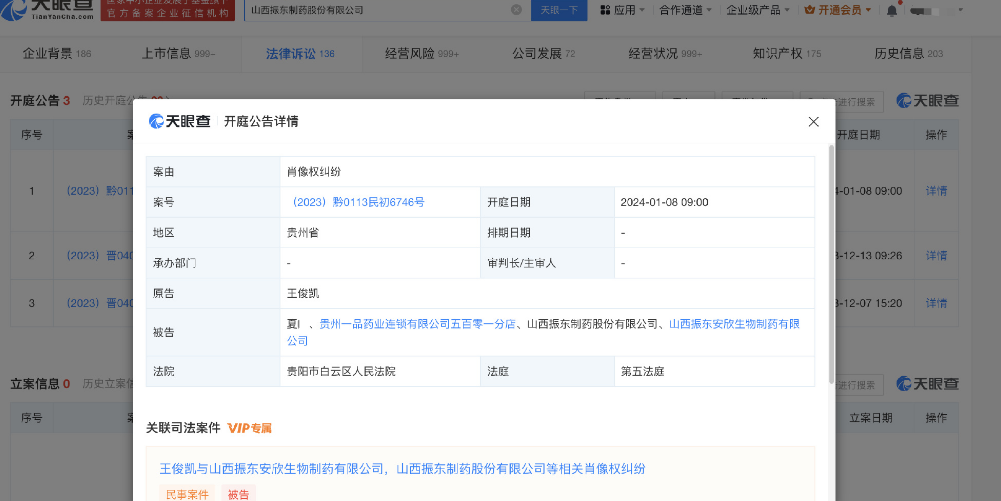Click the 立案信息 section heading
The width and height of the screenshot is (1001, 501).
click(x=34, y=384)
